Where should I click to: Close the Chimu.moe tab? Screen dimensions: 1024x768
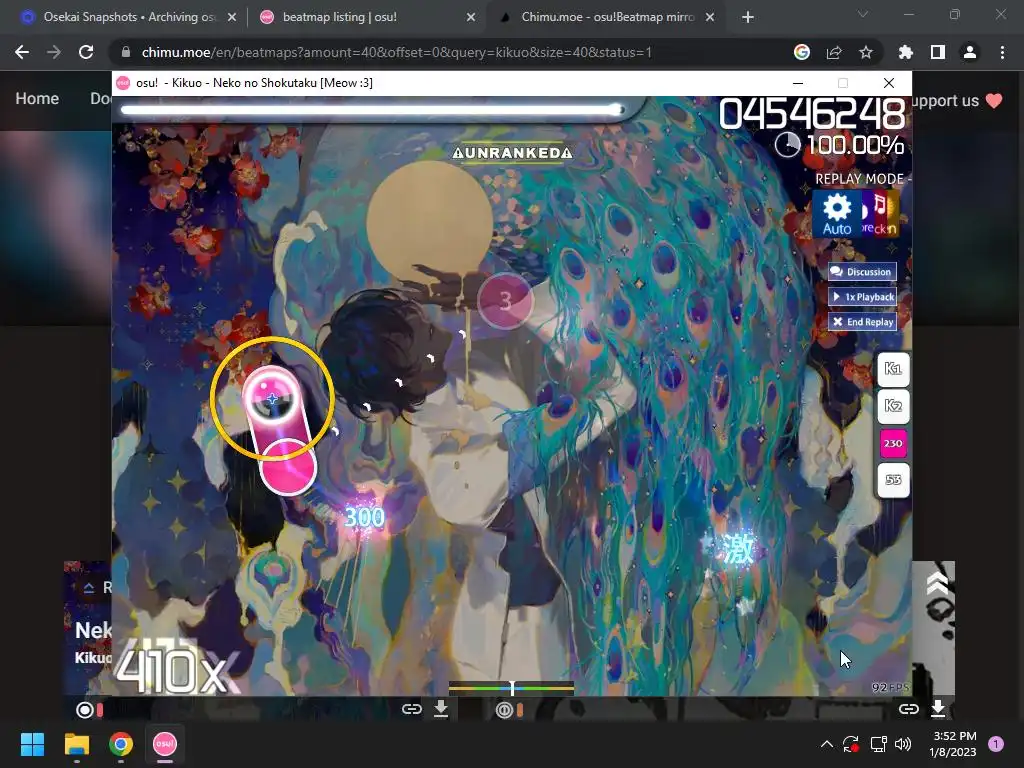(x=711, y=18)
